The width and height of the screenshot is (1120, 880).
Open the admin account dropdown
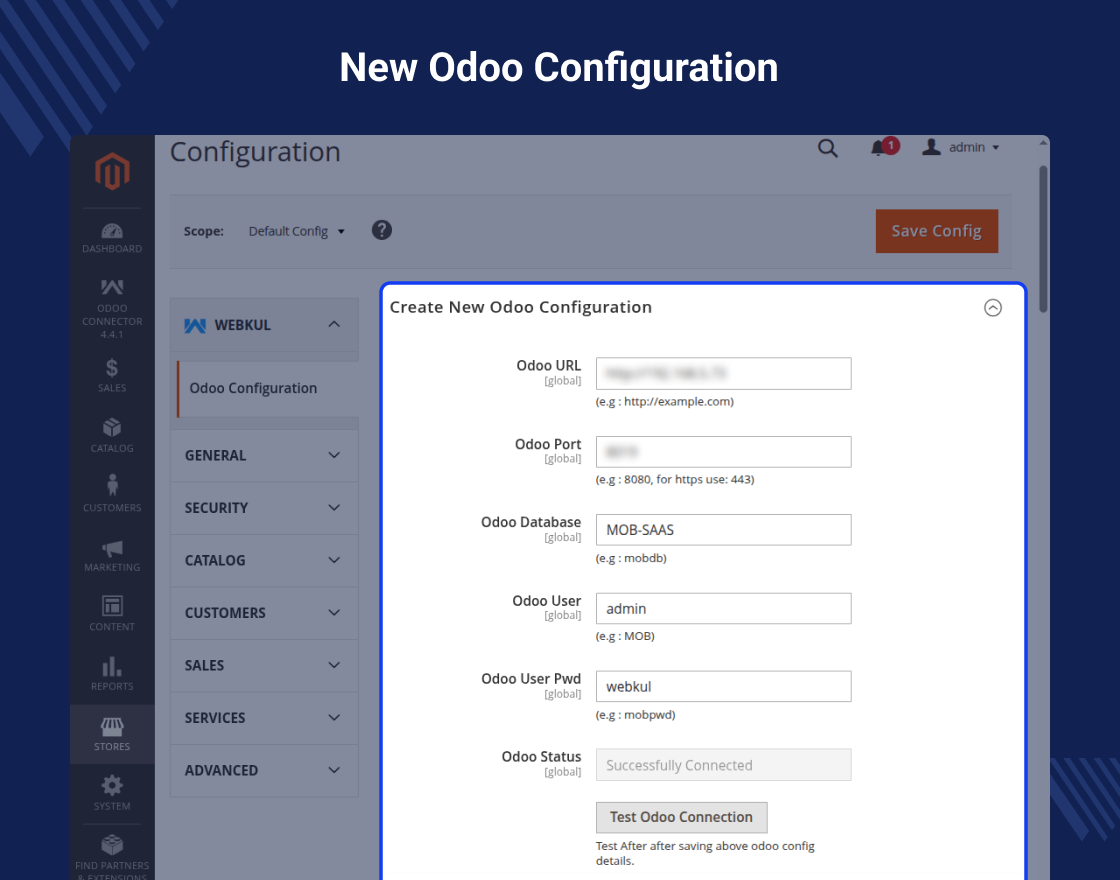961,147
